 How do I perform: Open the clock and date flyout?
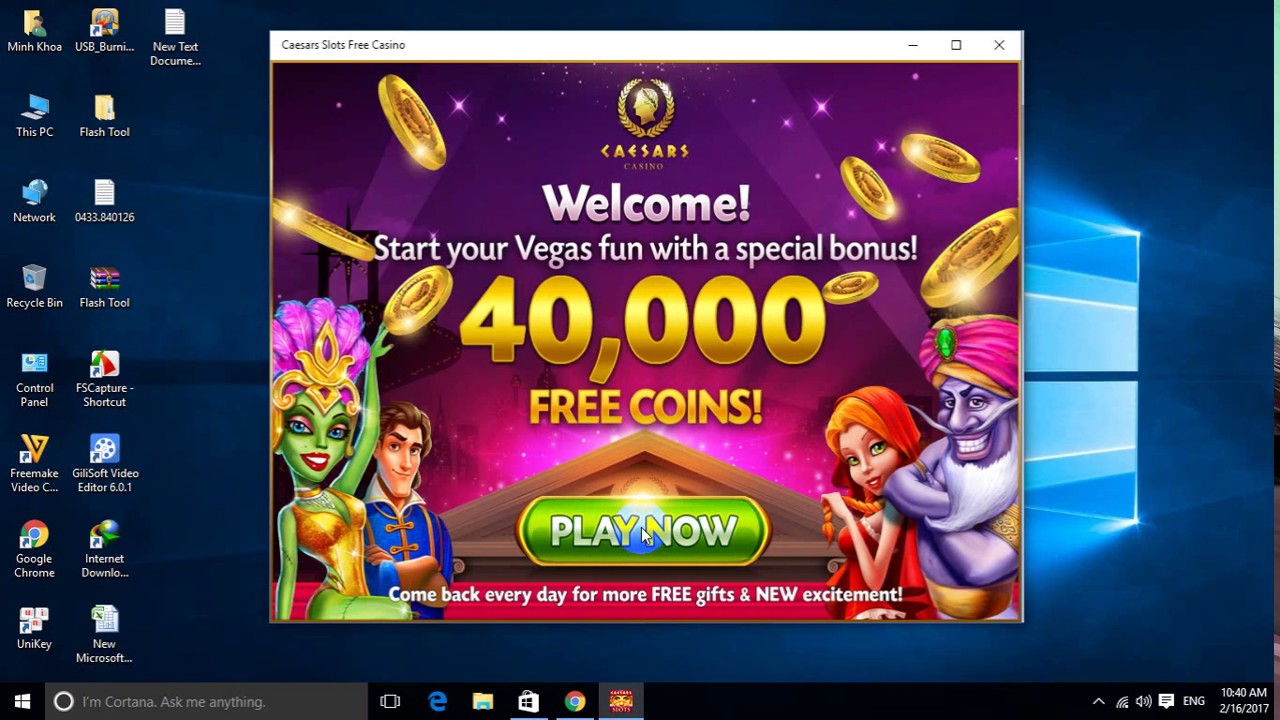click(x=1244, y=701)
